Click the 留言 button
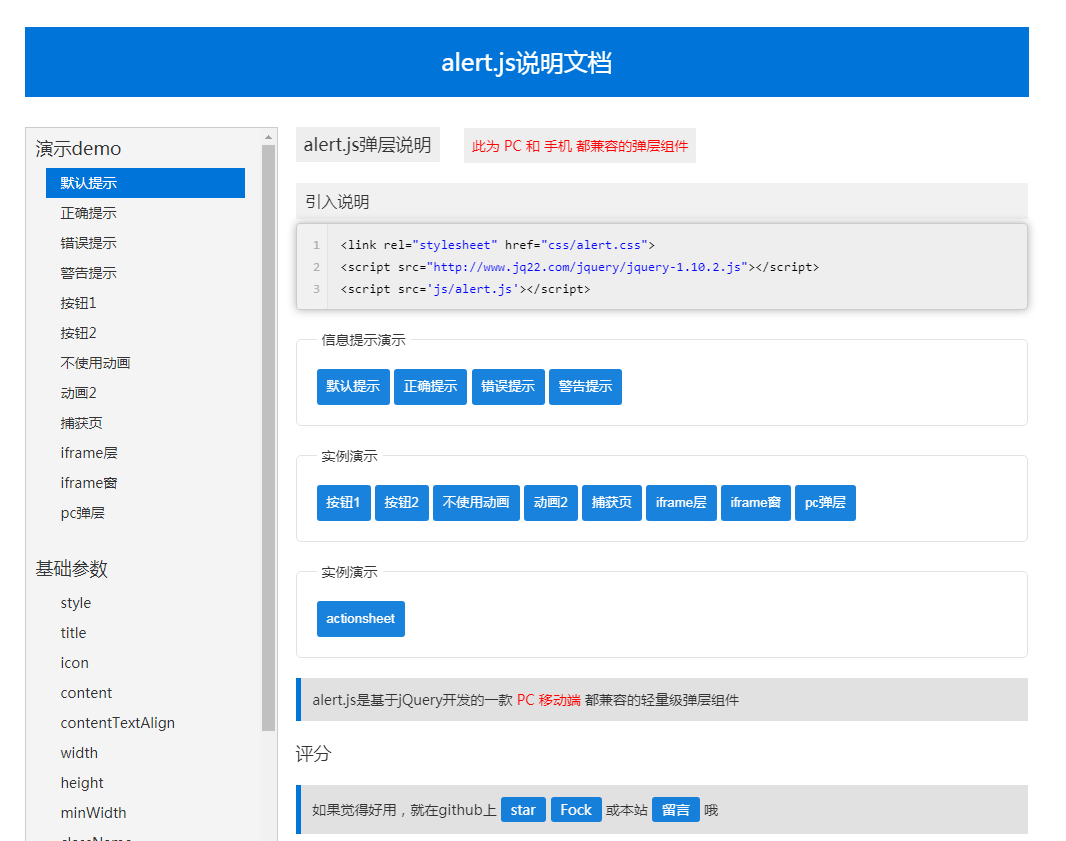Viewport: 1066px width, 841px height. tap(676, 810)
